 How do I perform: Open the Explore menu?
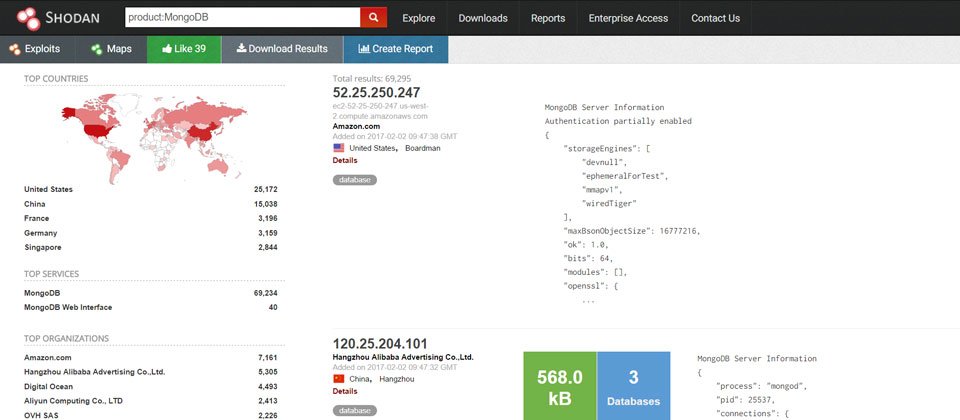coord(419,18)
